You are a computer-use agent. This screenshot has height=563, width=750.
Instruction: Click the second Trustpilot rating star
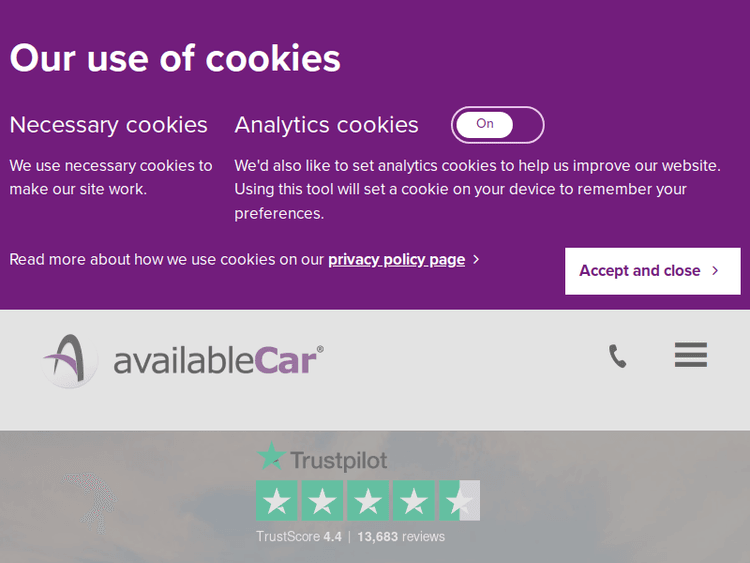[322, 501]
